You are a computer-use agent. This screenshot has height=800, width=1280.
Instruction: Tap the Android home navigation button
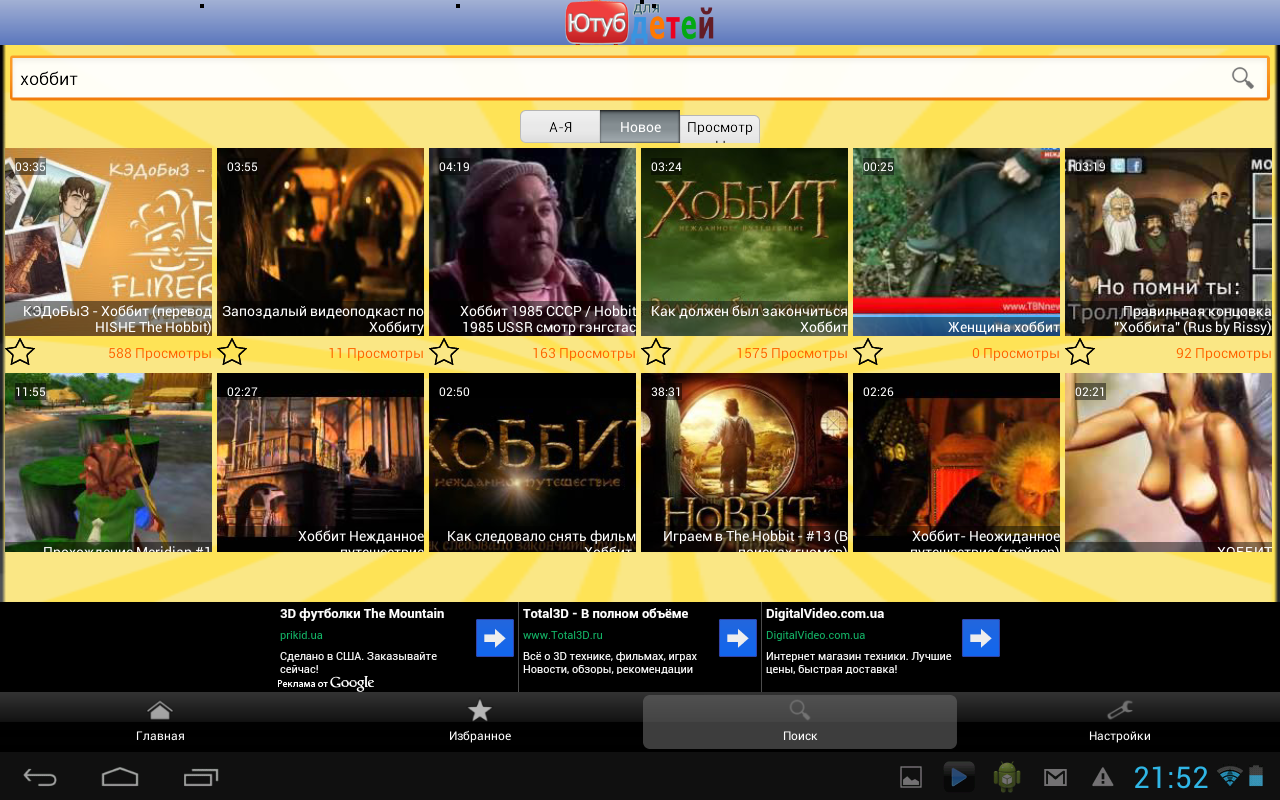tap(120, 777)
